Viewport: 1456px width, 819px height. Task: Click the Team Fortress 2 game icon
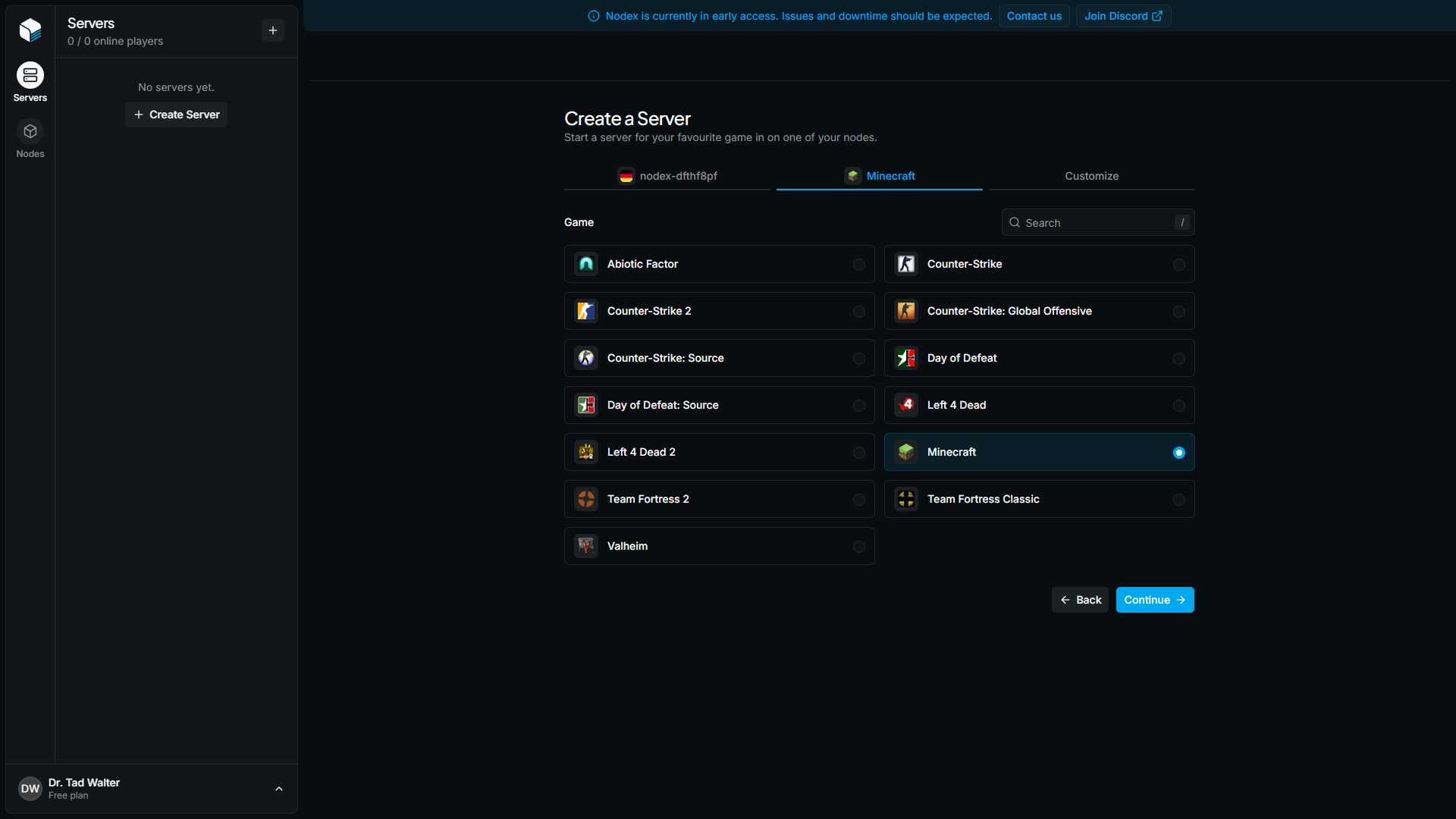[x=586, y=499]
